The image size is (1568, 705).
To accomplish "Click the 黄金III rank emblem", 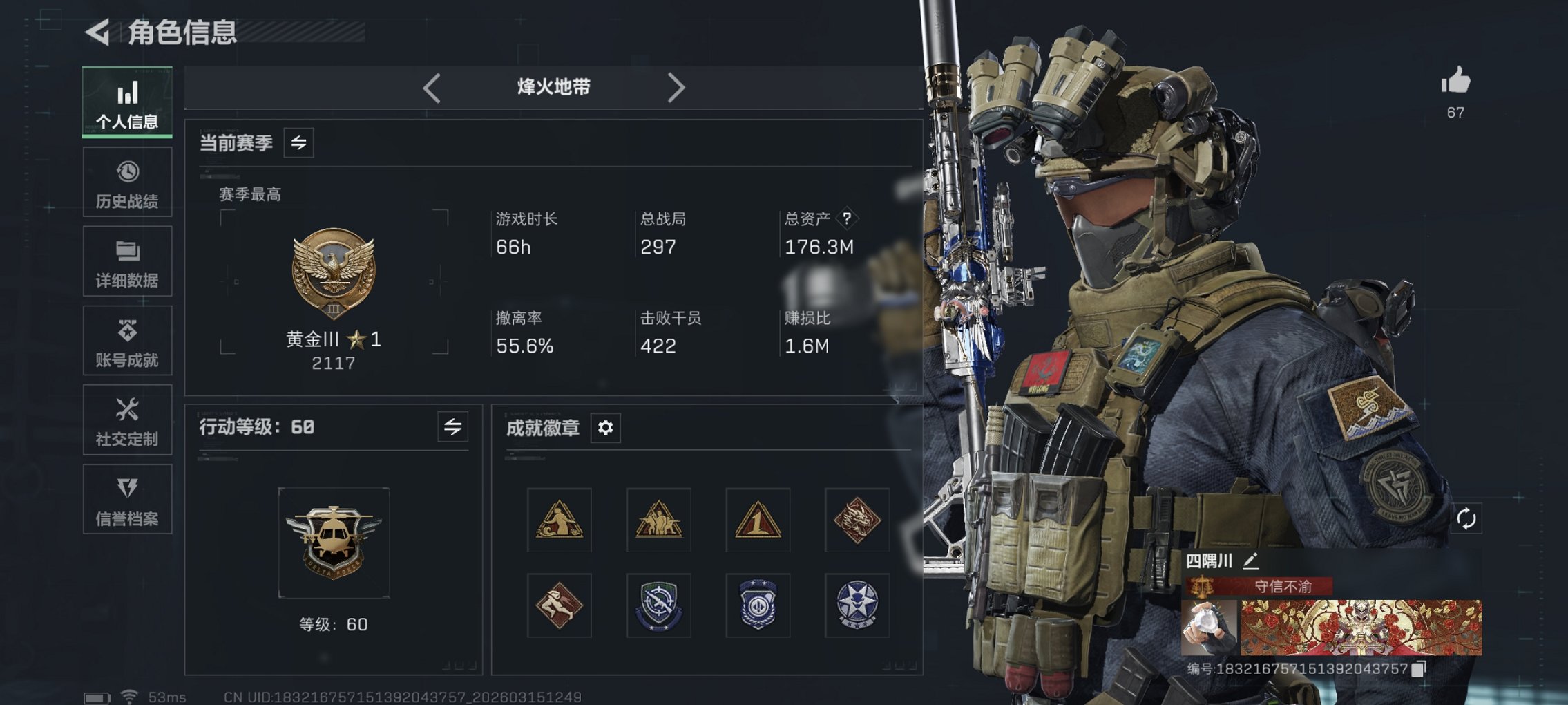I will click(x=334, y=273).
